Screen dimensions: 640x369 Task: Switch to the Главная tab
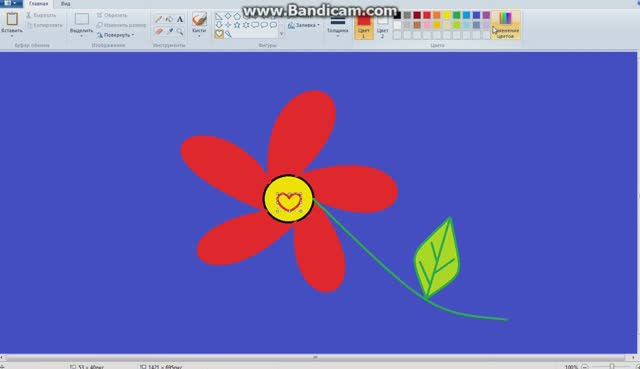[38, 4]
